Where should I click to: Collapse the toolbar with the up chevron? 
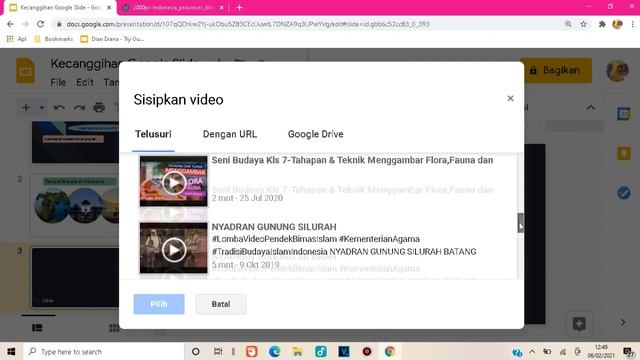click(x=591, y=108)
